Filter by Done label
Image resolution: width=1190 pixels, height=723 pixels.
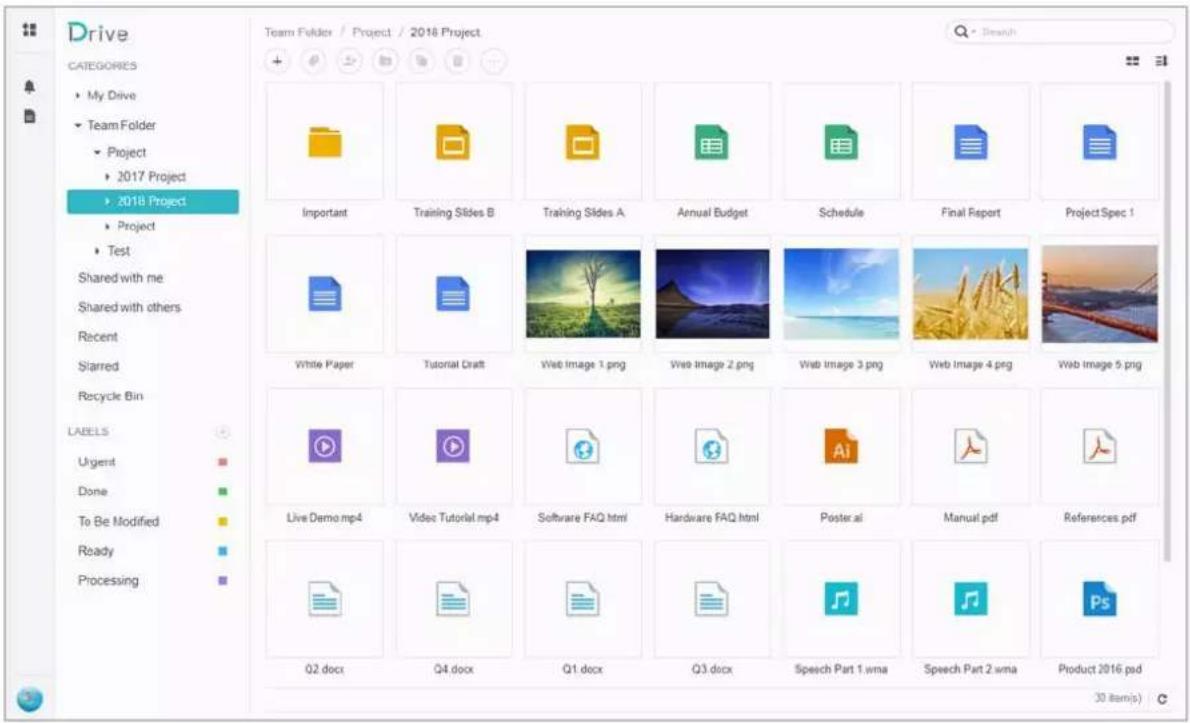click(x=93, y=492)
